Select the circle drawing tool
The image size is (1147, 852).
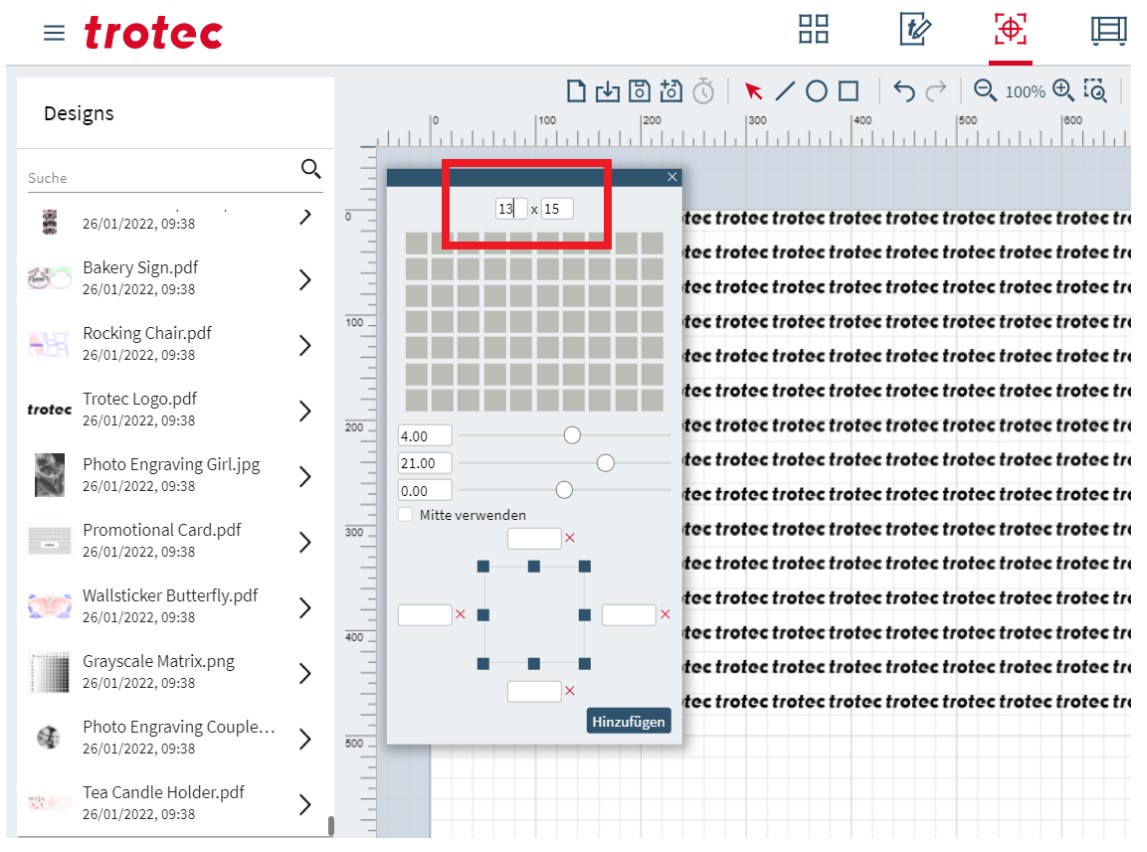(x=817, y=91)
